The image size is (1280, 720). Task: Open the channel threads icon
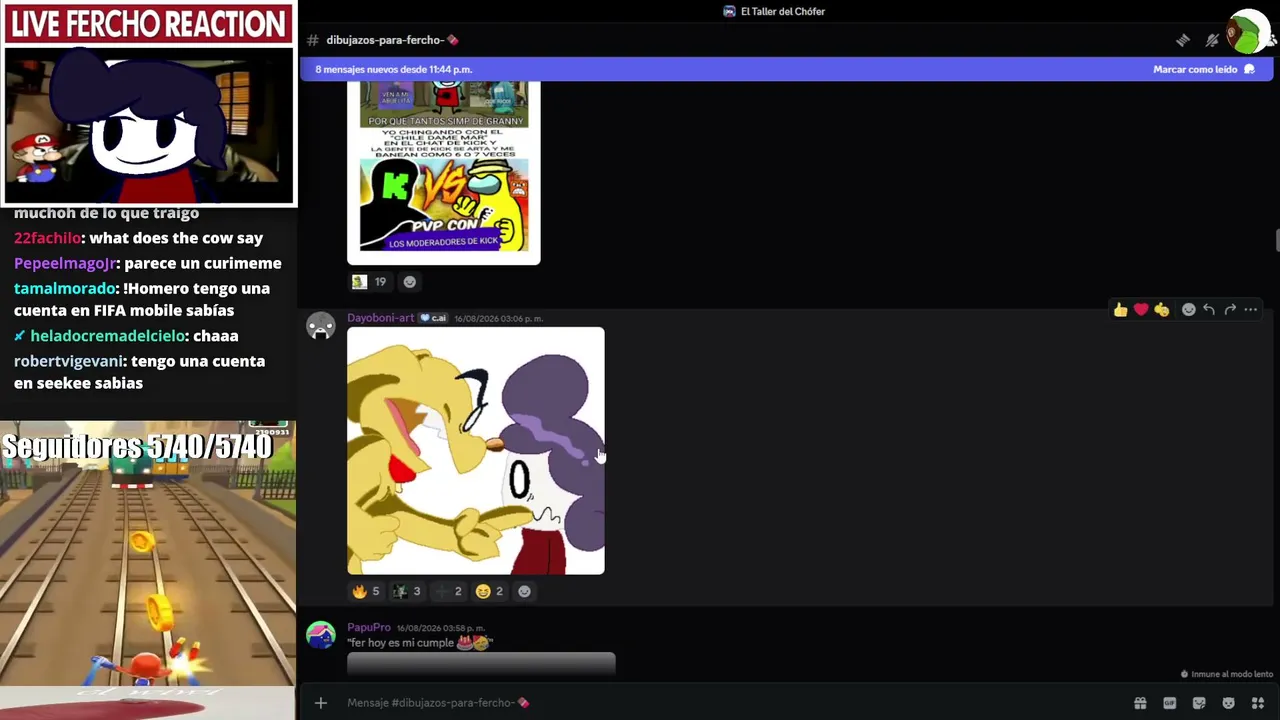pos(1183,40)
